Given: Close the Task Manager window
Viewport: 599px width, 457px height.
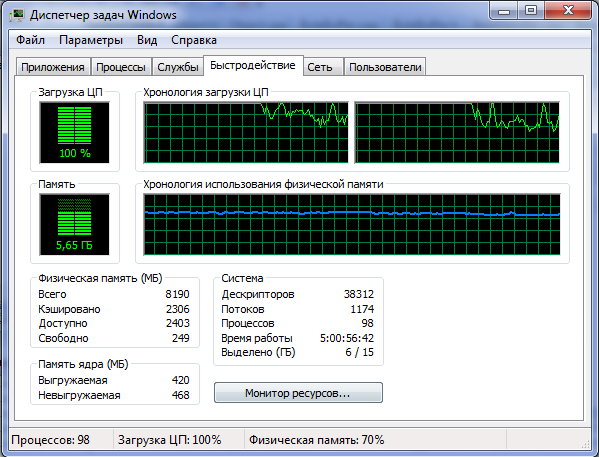Looking at the screenshot, I should (x=568, y=11).
